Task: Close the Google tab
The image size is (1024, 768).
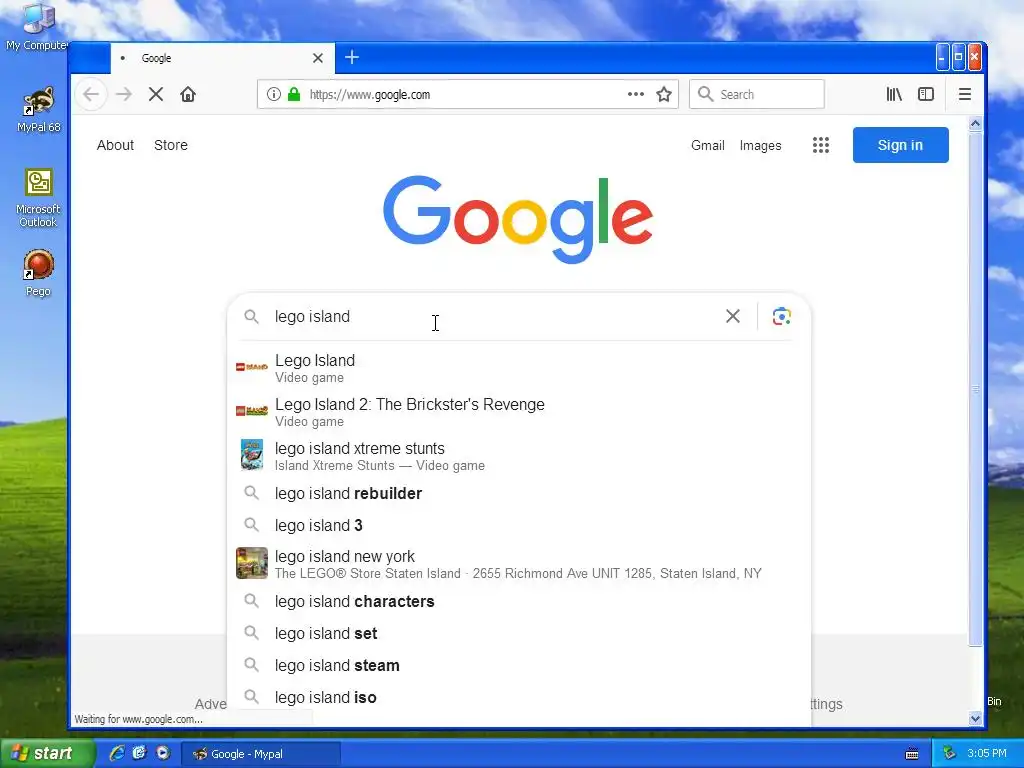Action: 318,58
